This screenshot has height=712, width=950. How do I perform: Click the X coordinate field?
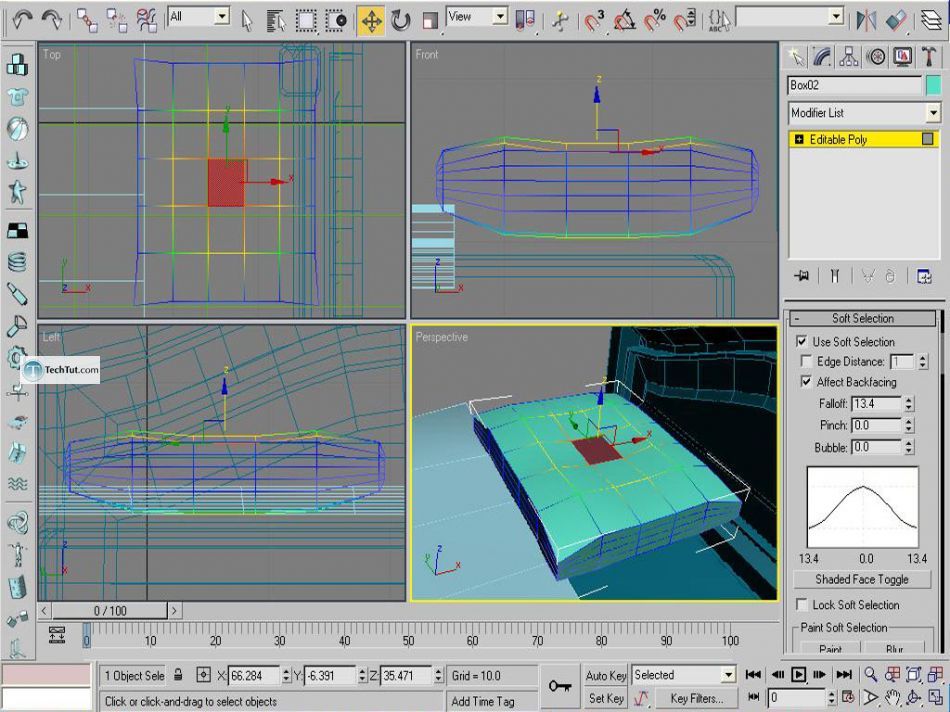(254, 675)
